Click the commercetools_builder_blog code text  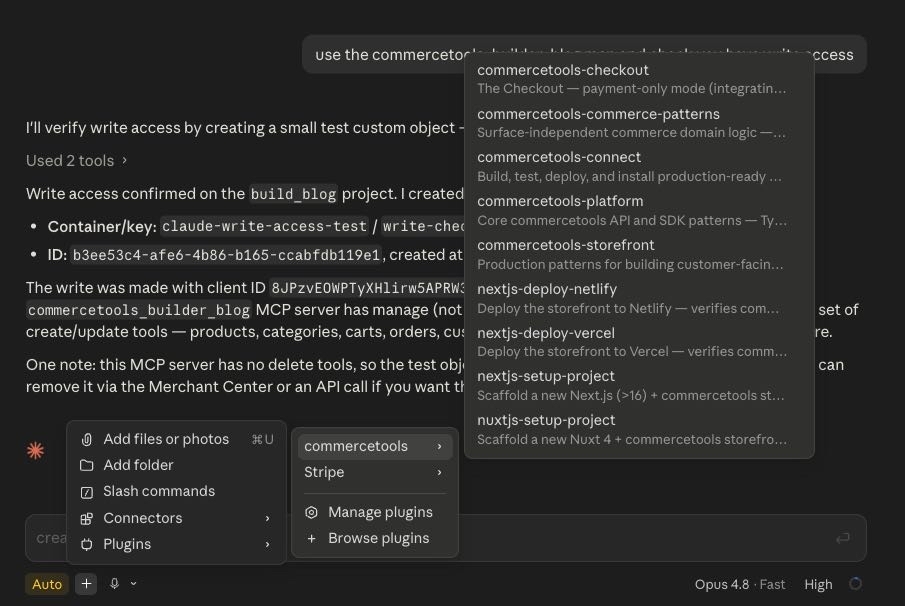pyautogui.click(x=139, y=311)
